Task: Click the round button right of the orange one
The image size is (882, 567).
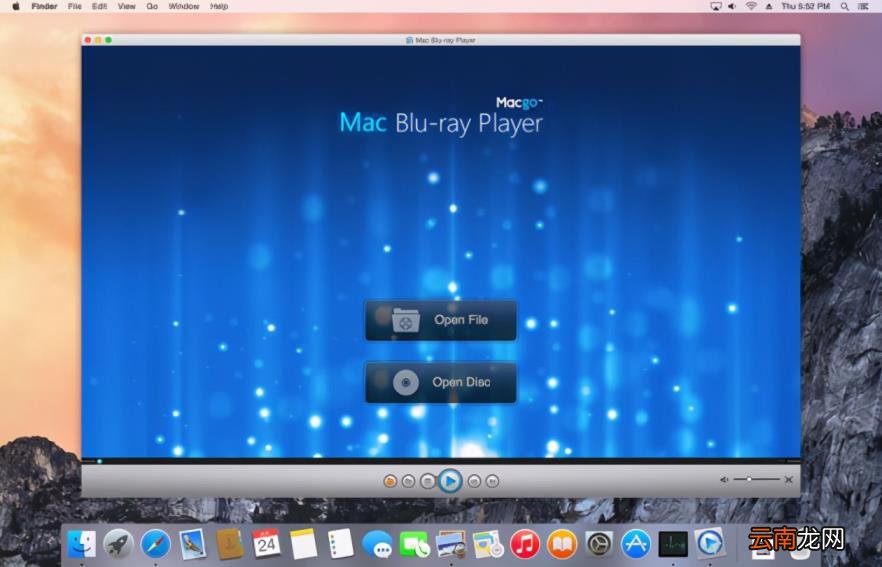Action: click(409, 481)
